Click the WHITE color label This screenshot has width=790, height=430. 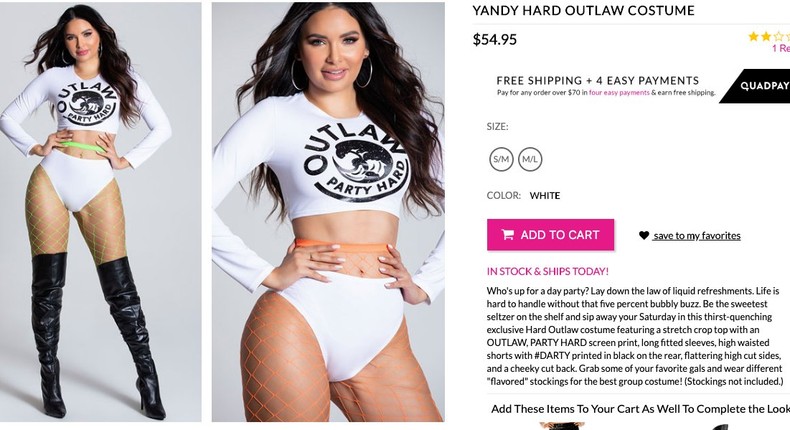[545, 196]
